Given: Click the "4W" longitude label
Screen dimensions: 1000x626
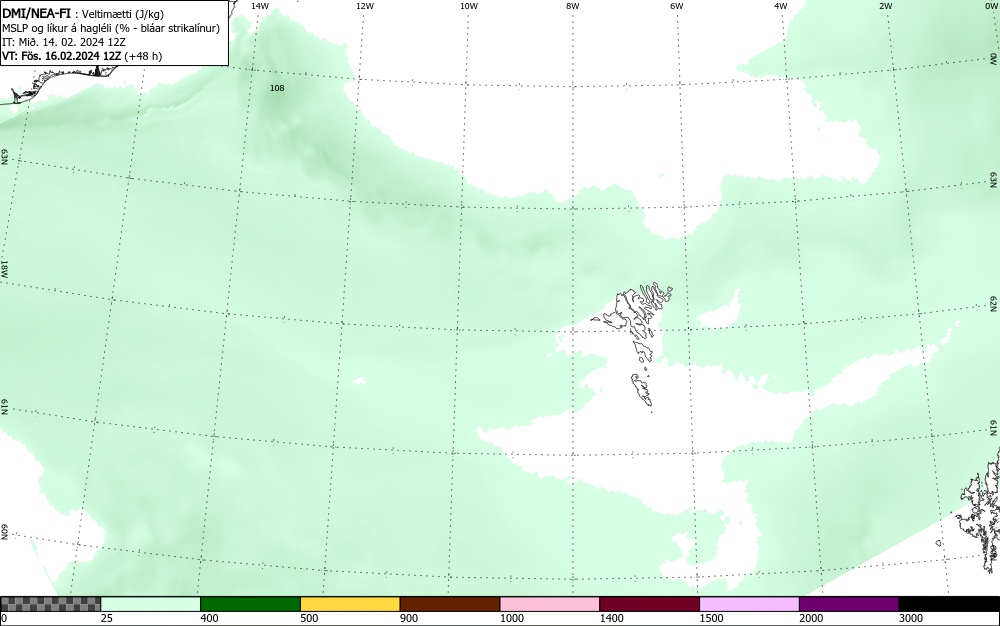Looking at the screenshot, I should coord(781,6).
